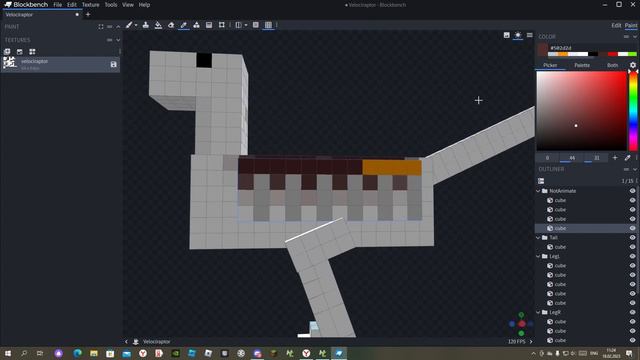Image resolution: width=640 pixels, height=360 pixels.
Task: Collapse the Tail group
Action: (x=538, y=238)
